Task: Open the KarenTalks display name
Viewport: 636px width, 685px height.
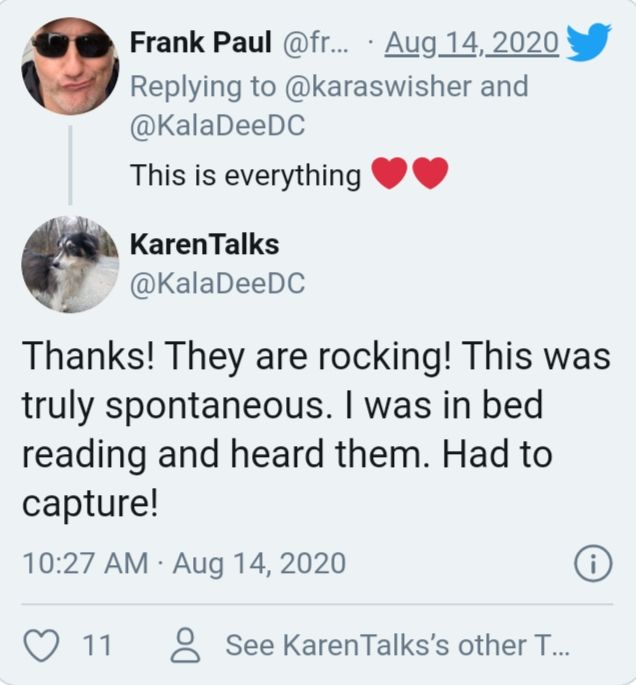Action: [x=204, y=243]
